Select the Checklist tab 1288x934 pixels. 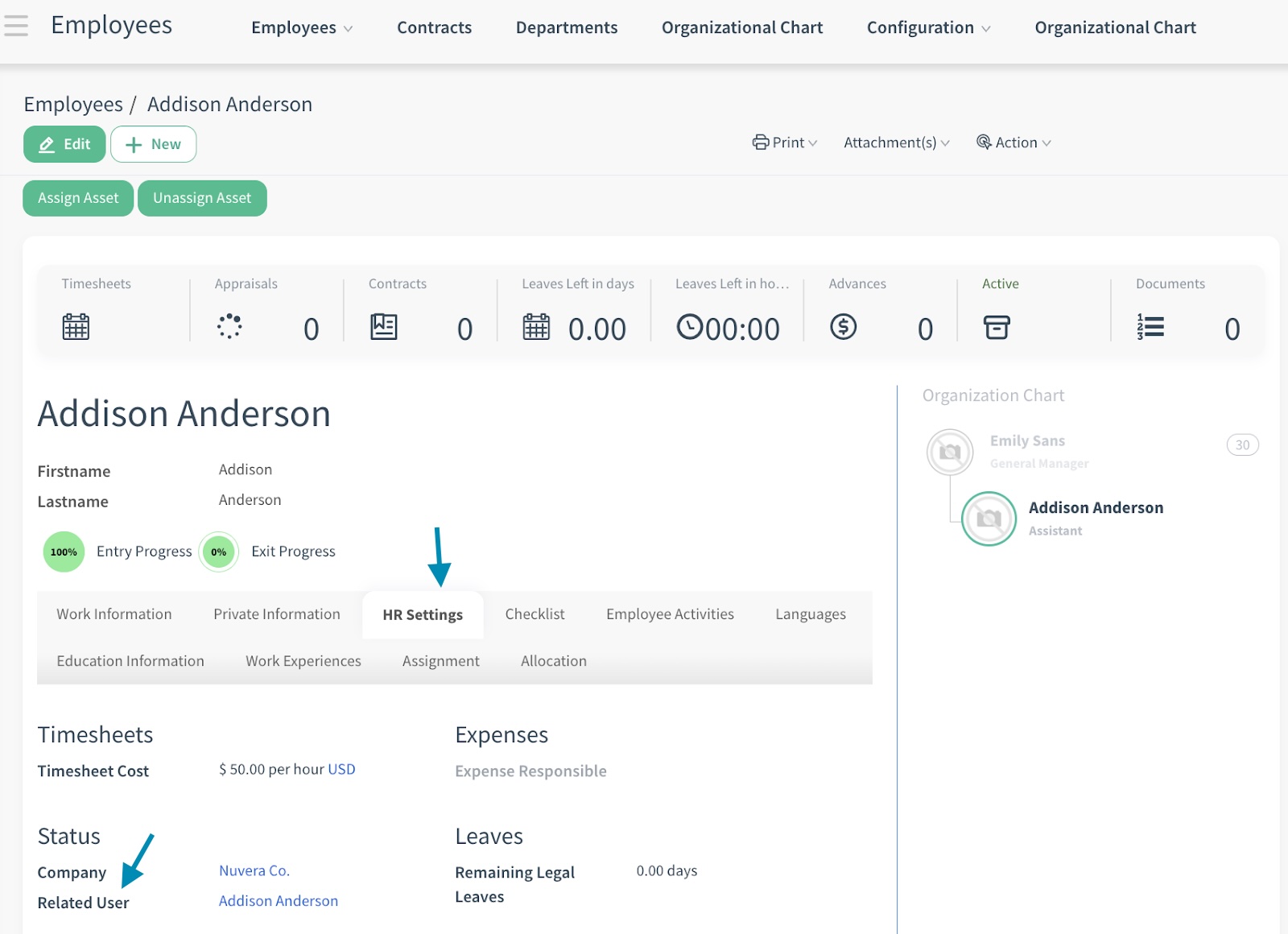pyautogui.click(x=535, y=614)
